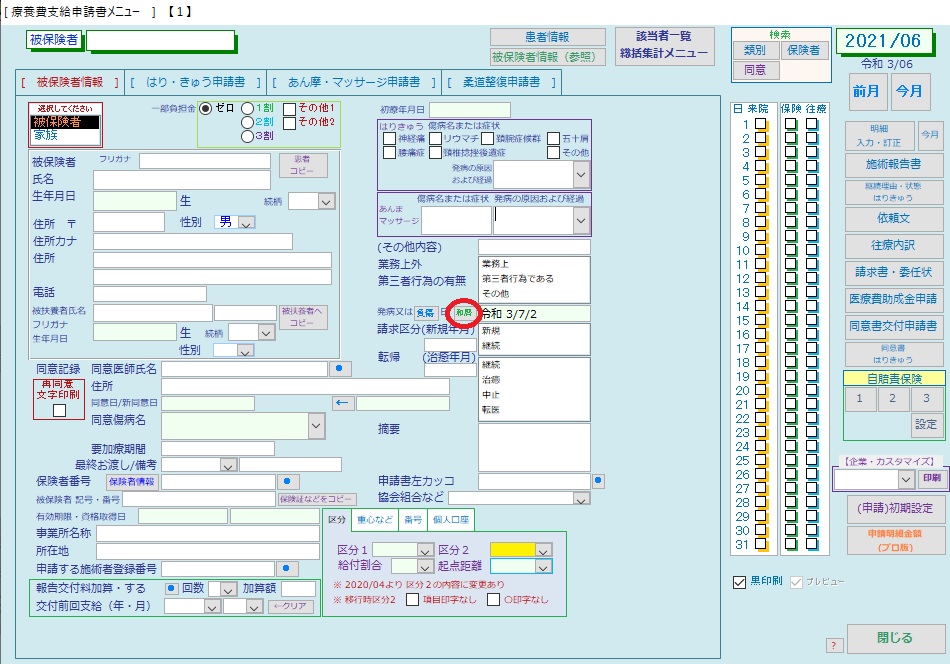This screenshot has width=950, height=664.
Task: Check the 腰痛症 checkbox
Action: click(x=389, y=152)
